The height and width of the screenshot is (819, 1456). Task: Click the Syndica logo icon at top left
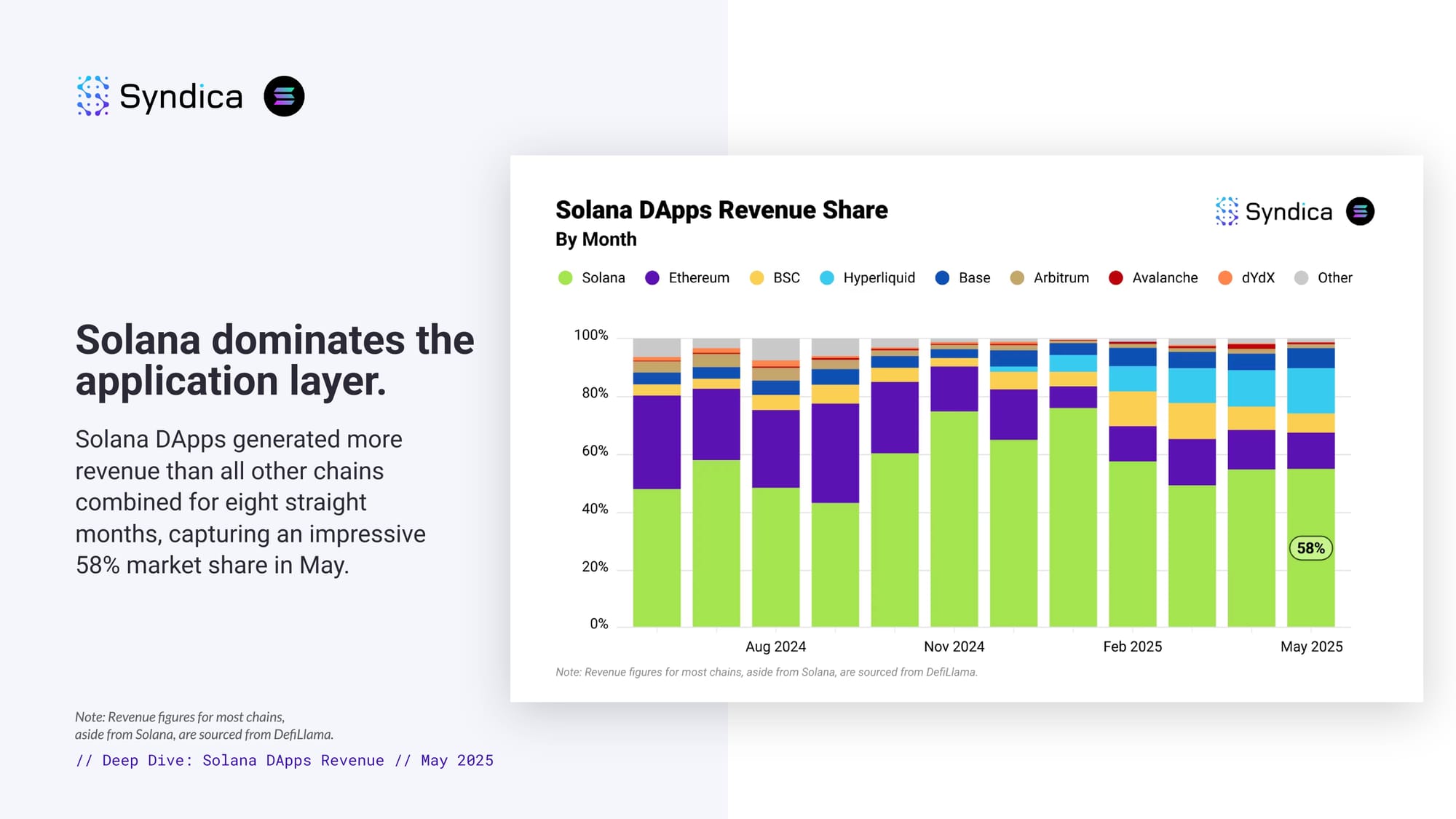click(93, 96)
